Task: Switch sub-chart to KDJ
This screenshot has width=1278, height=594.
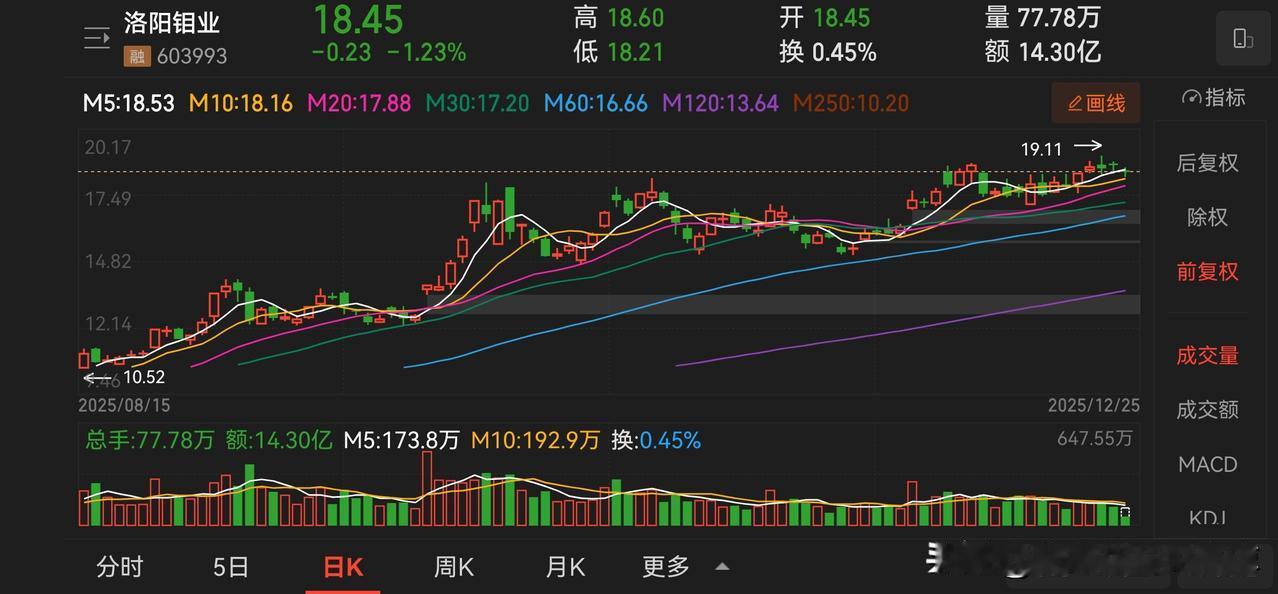Action: point(1207,517)
